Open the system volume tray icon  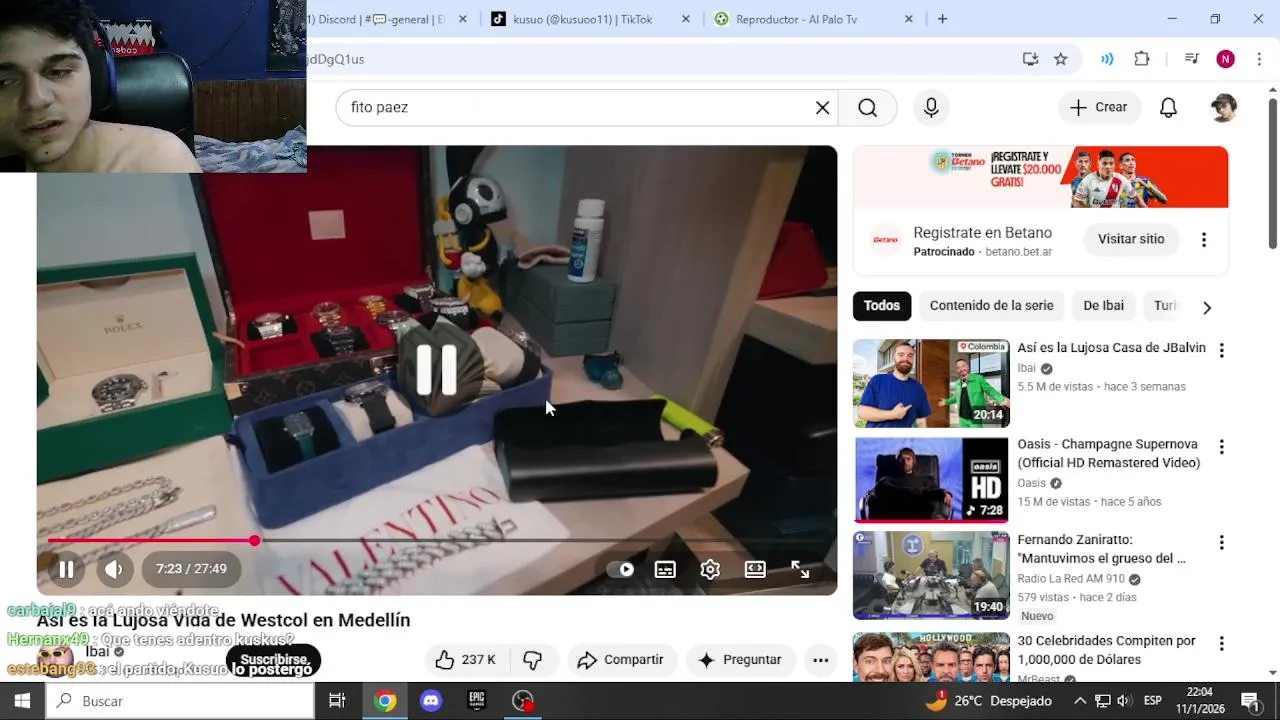[x=1123, y=701]
